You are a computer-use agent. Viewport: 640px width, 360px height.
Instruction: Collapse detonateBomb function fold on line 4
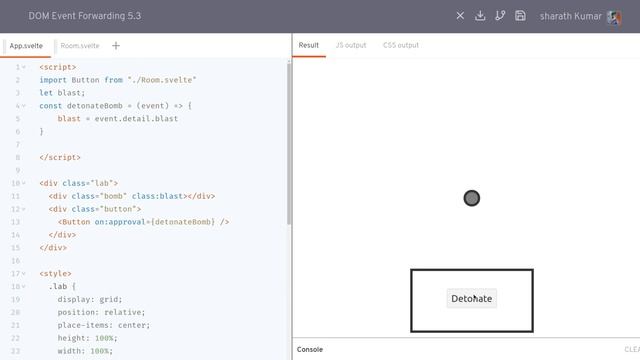click(x=24, y=106)
